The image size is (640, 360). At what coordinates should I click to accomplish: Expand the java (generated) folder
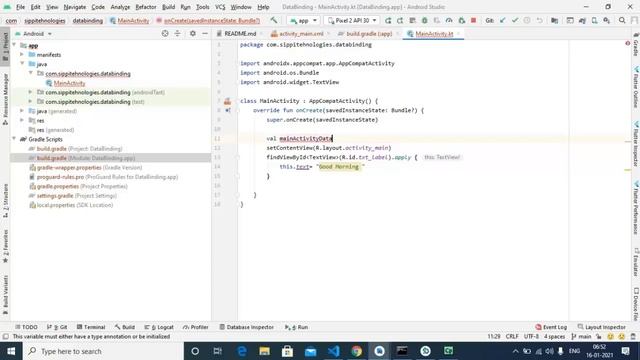[22, 111]
